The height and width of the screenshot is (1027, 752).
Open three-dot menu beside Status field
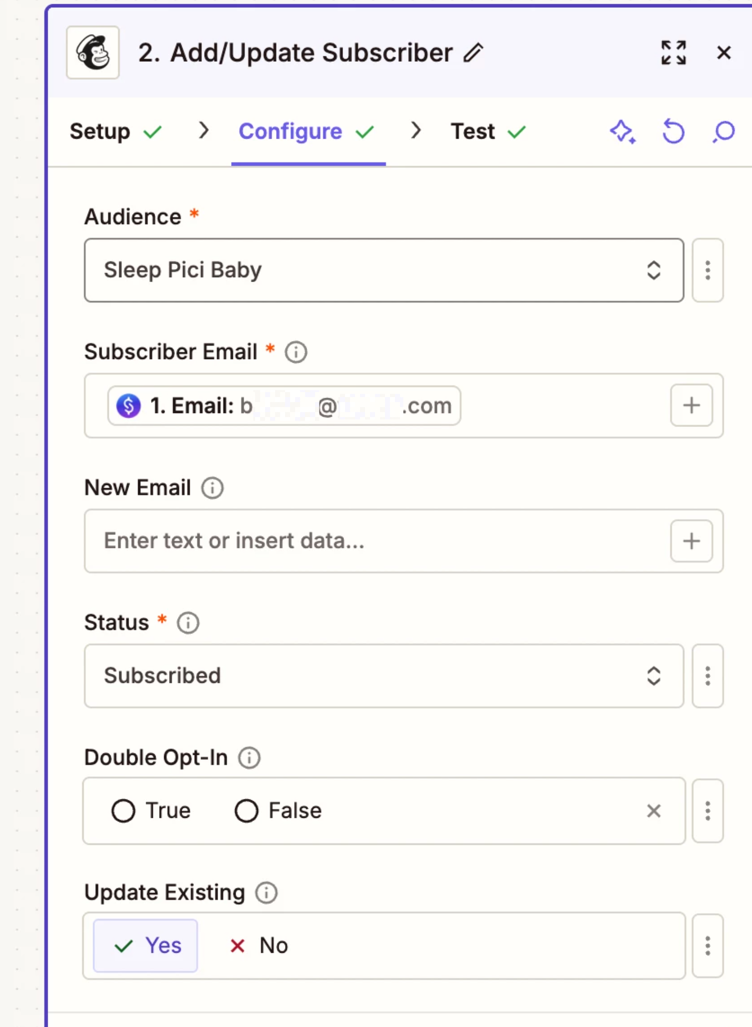[707, 676]
